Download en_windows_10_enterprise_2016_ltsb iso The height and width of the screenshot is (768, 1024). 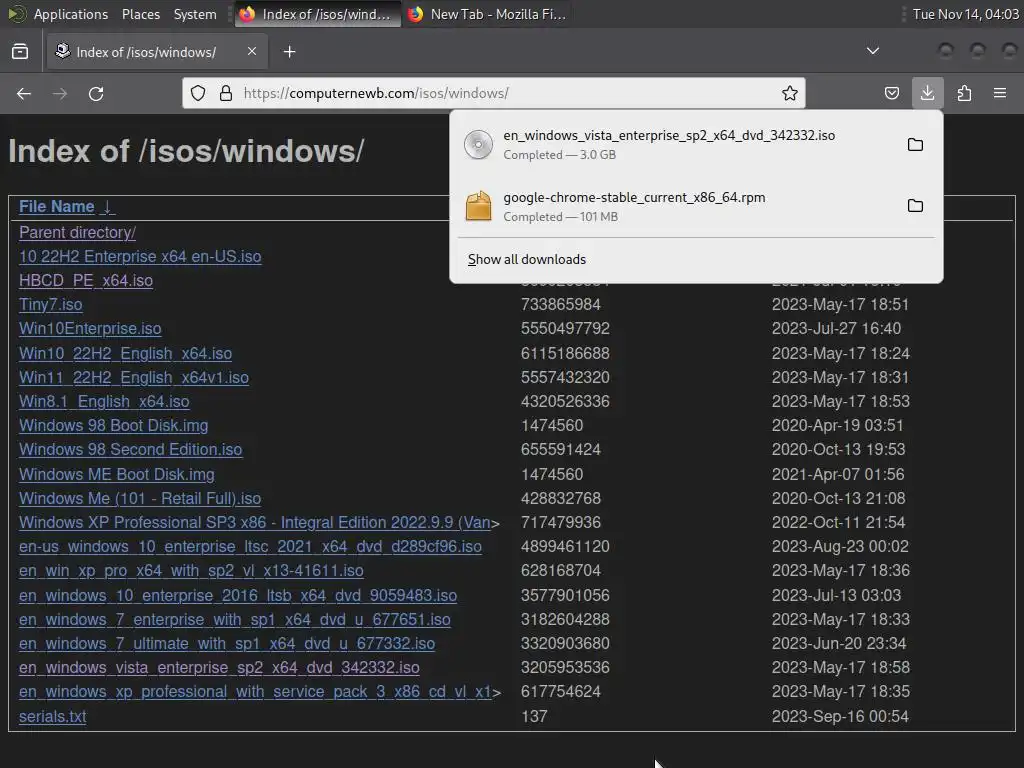tap(238, 596)
